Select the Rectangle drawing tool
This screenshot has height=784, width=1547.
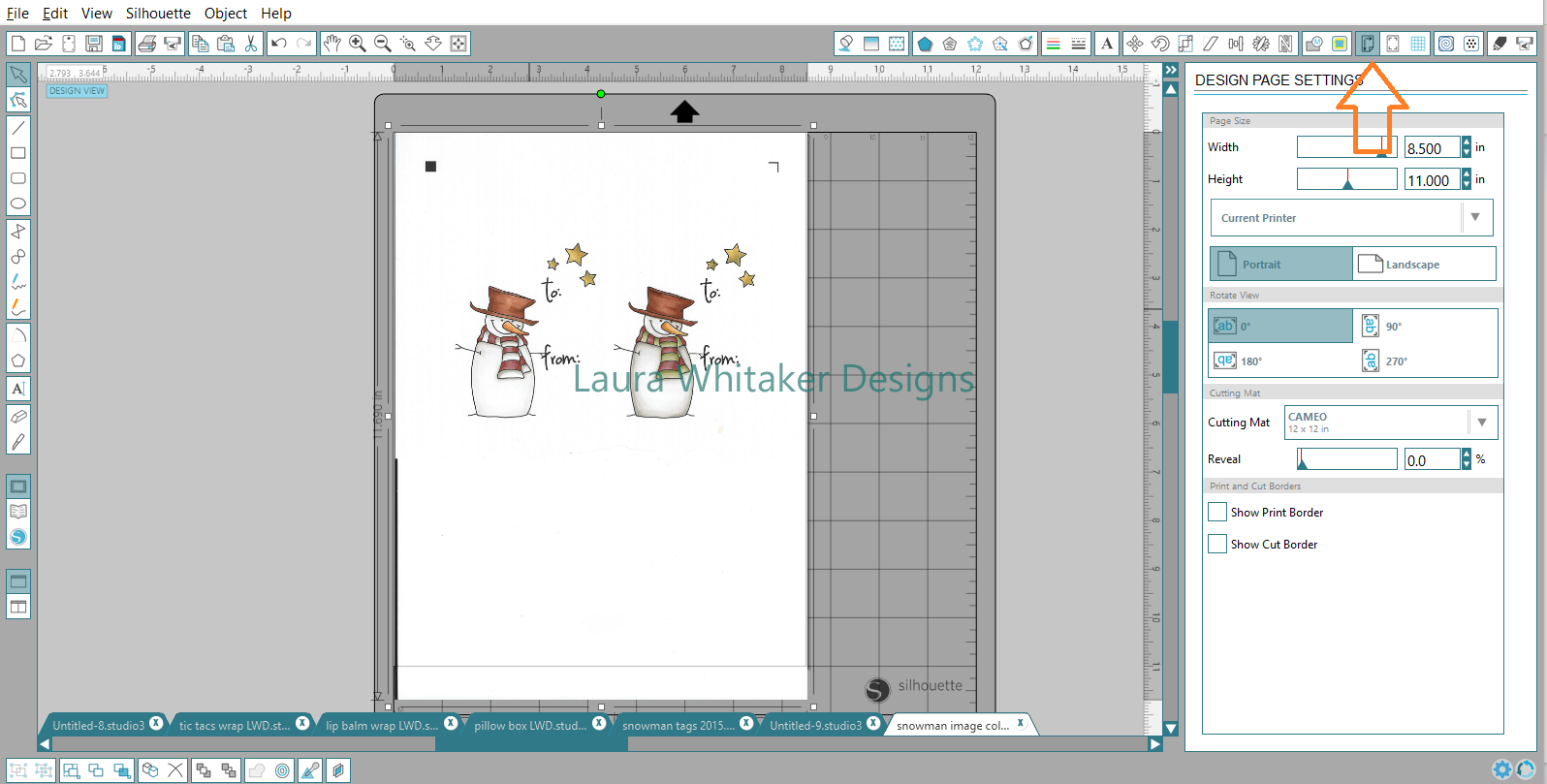click(17, 153)
